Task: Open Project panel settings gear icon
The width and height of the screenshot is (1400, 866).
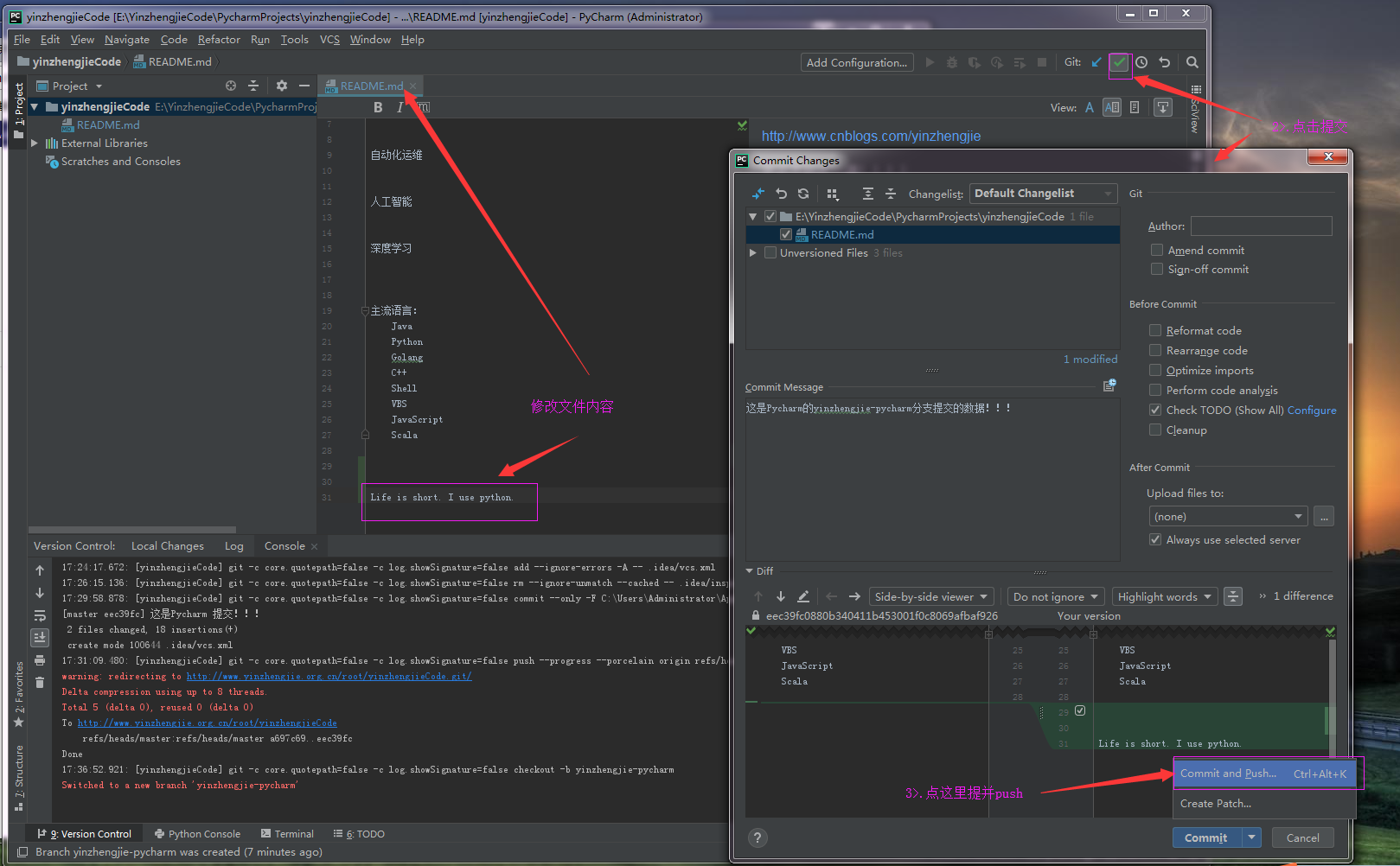Action: point(282,86)
